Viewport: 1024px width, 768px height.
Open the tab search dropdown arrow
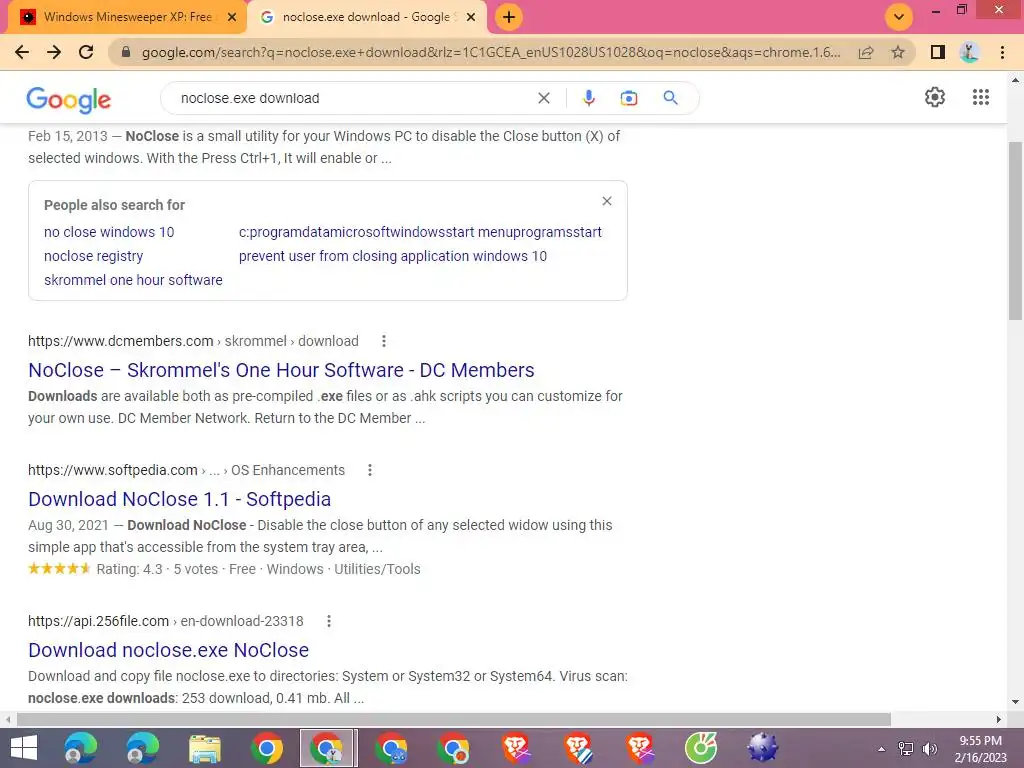click(899, 17)
